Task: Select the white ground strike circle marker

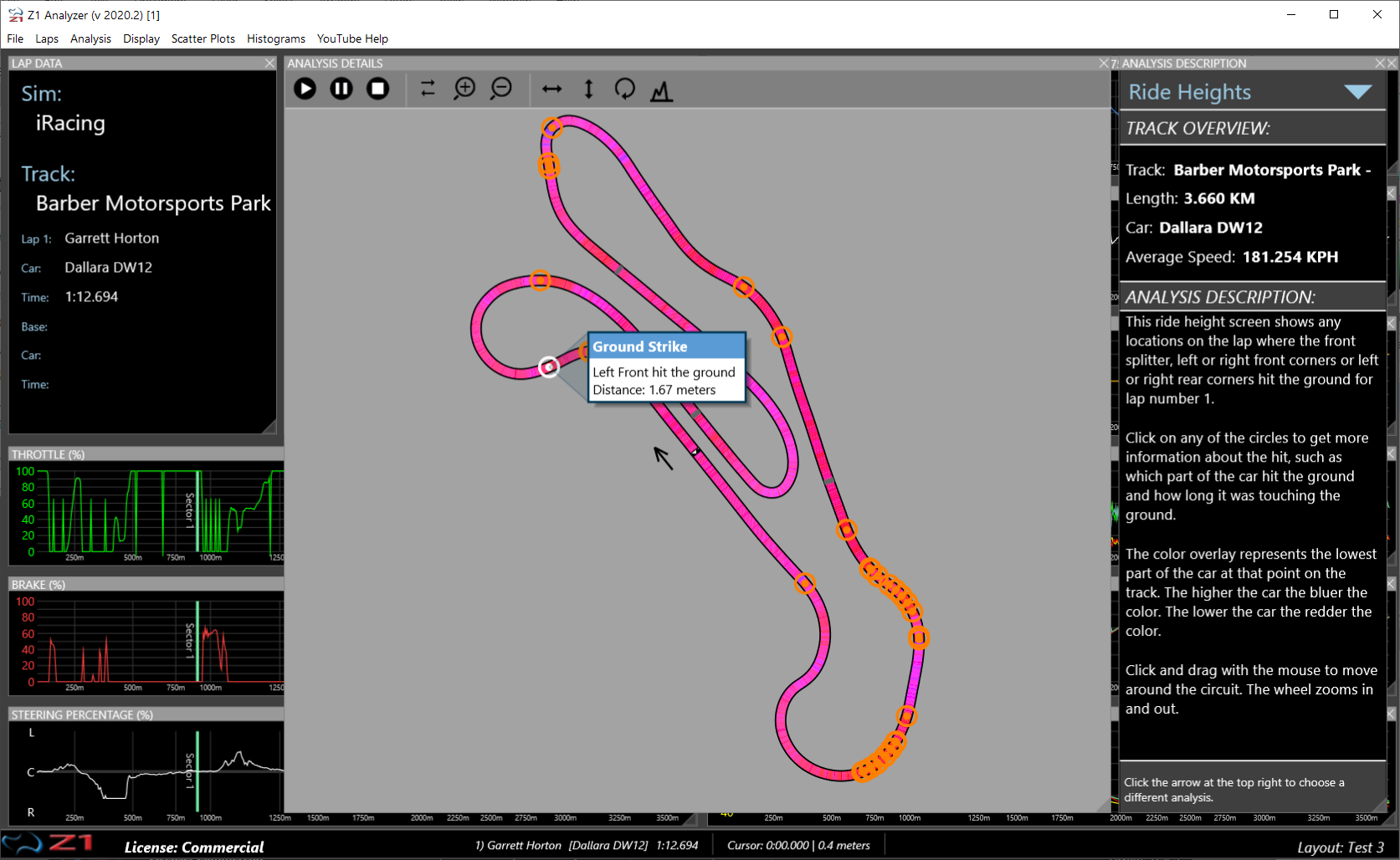Action: [549, 367]
